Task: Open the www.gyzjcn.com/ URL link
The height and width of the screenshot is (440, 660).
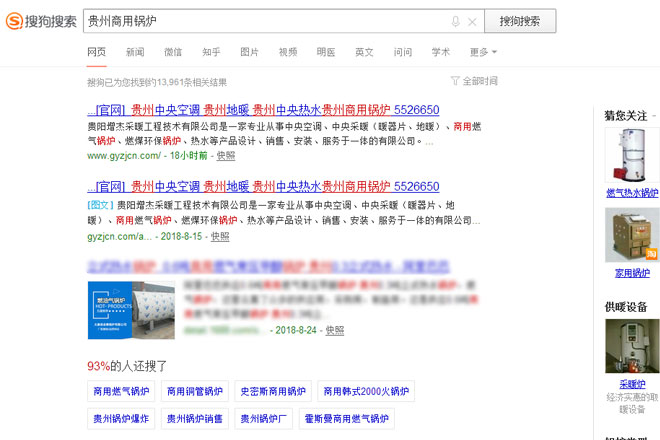Action: [x=124, y=156]
